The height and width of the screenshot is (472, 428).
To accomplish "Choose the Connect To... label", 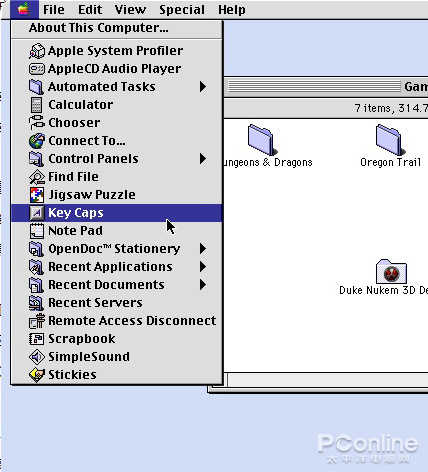I will (87, 141).
